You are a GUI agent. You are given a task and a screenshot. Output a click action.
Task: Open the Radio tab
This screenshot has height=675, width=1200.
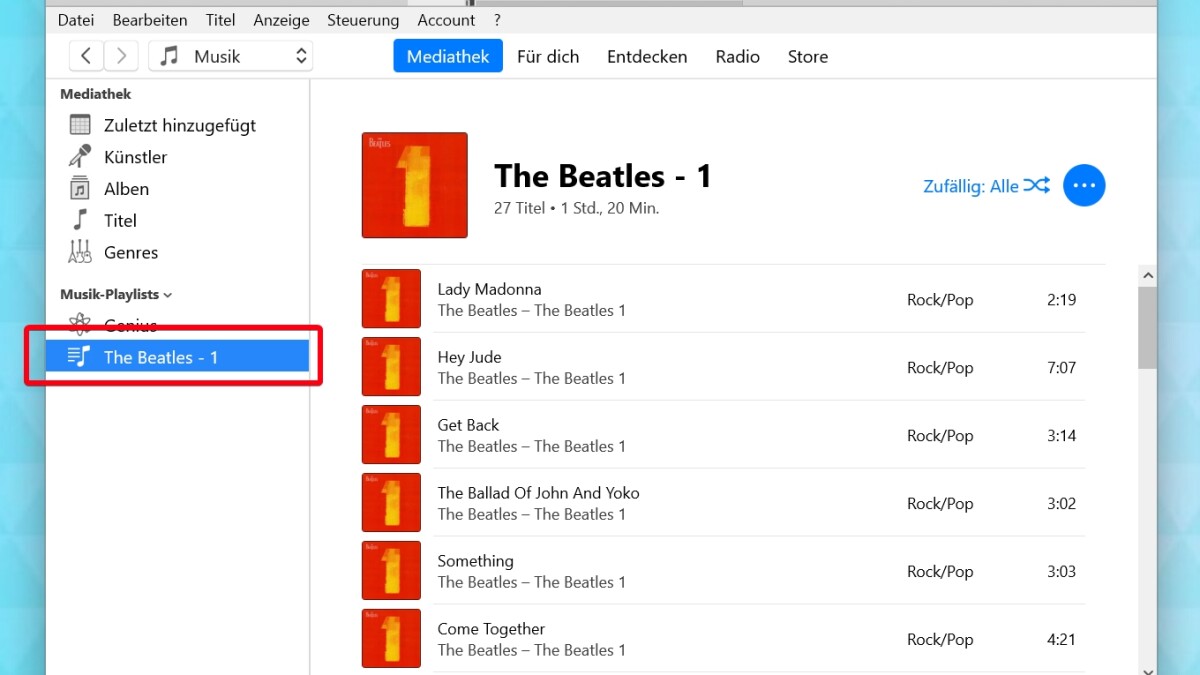737,57
